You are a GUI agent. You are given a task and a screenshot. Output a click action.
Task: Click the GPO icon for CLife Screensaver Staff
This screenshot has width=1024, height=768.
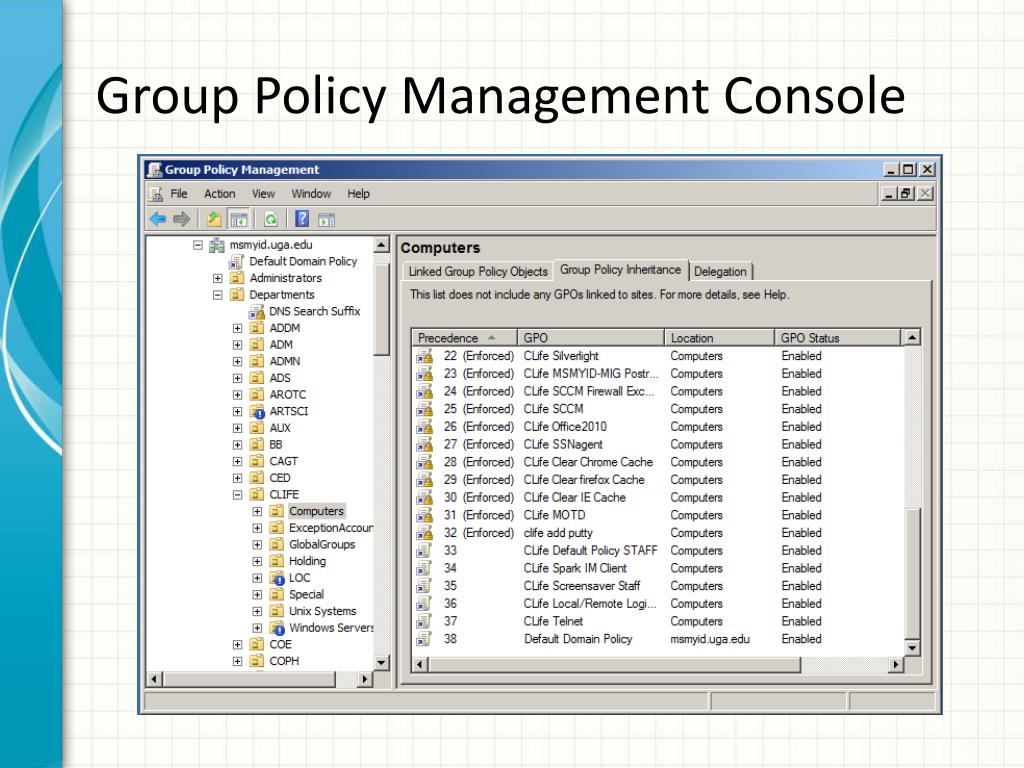(x=424, y=586)
